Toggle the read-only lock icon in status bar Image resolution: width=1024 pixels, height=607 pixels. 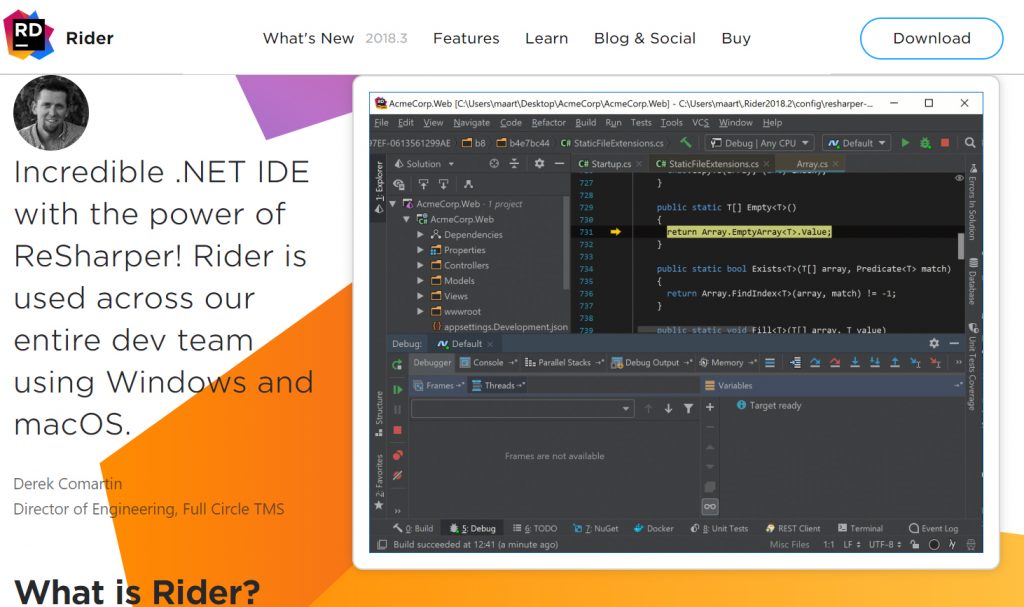point(916,544)
